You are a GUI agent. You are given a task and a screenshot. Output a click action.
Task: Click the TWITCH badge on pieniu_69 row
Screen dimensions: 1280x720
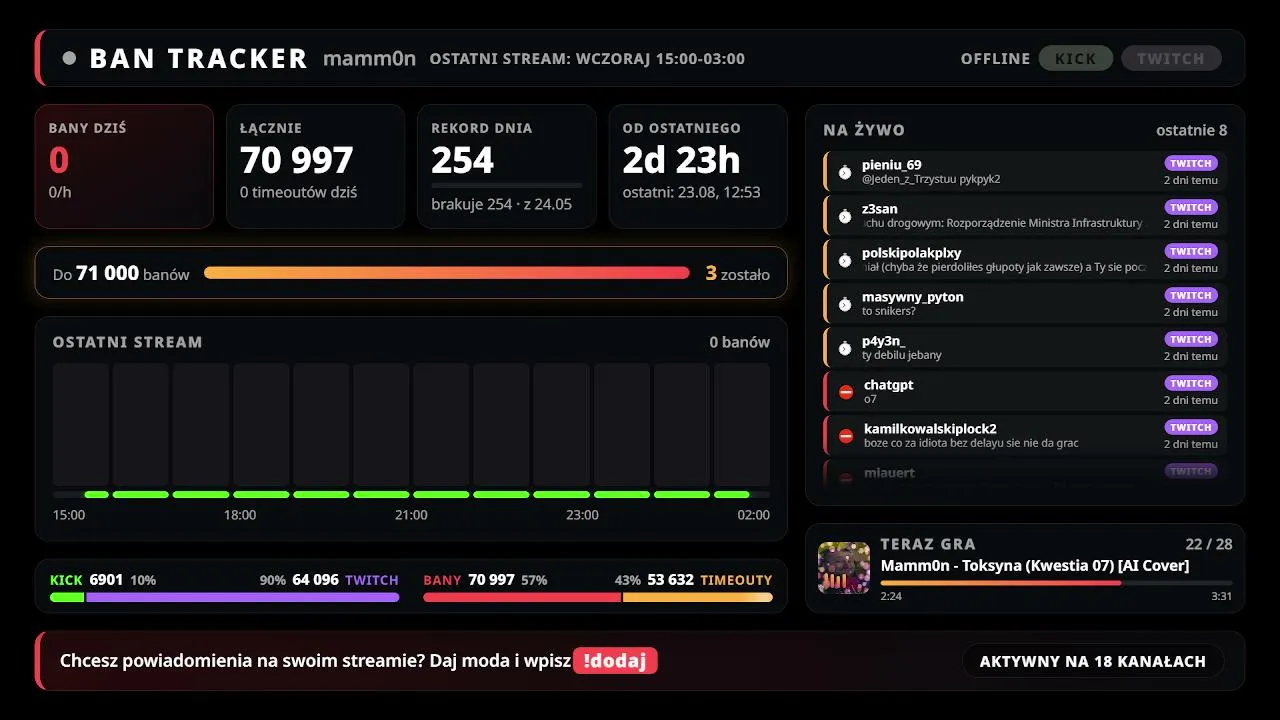pyautogui.click(x=1191, y=163)
